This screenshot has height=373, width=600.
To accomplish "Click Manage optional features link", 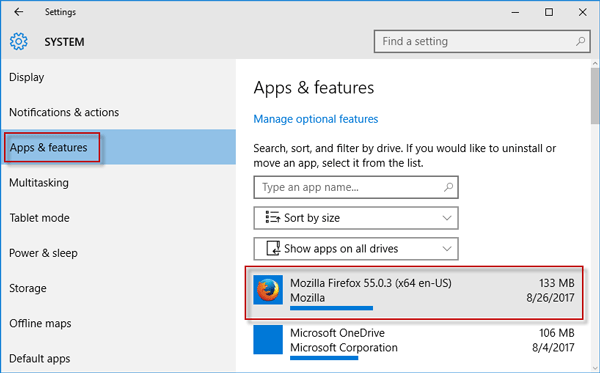I will [x=316, y=119].
